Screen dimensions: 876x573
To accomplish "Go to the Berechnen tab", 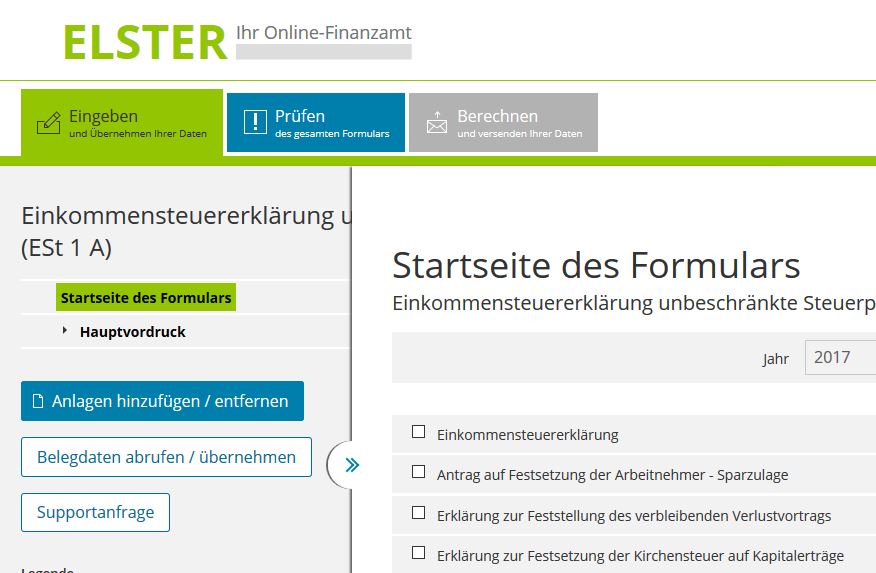I will coord(503,123).
